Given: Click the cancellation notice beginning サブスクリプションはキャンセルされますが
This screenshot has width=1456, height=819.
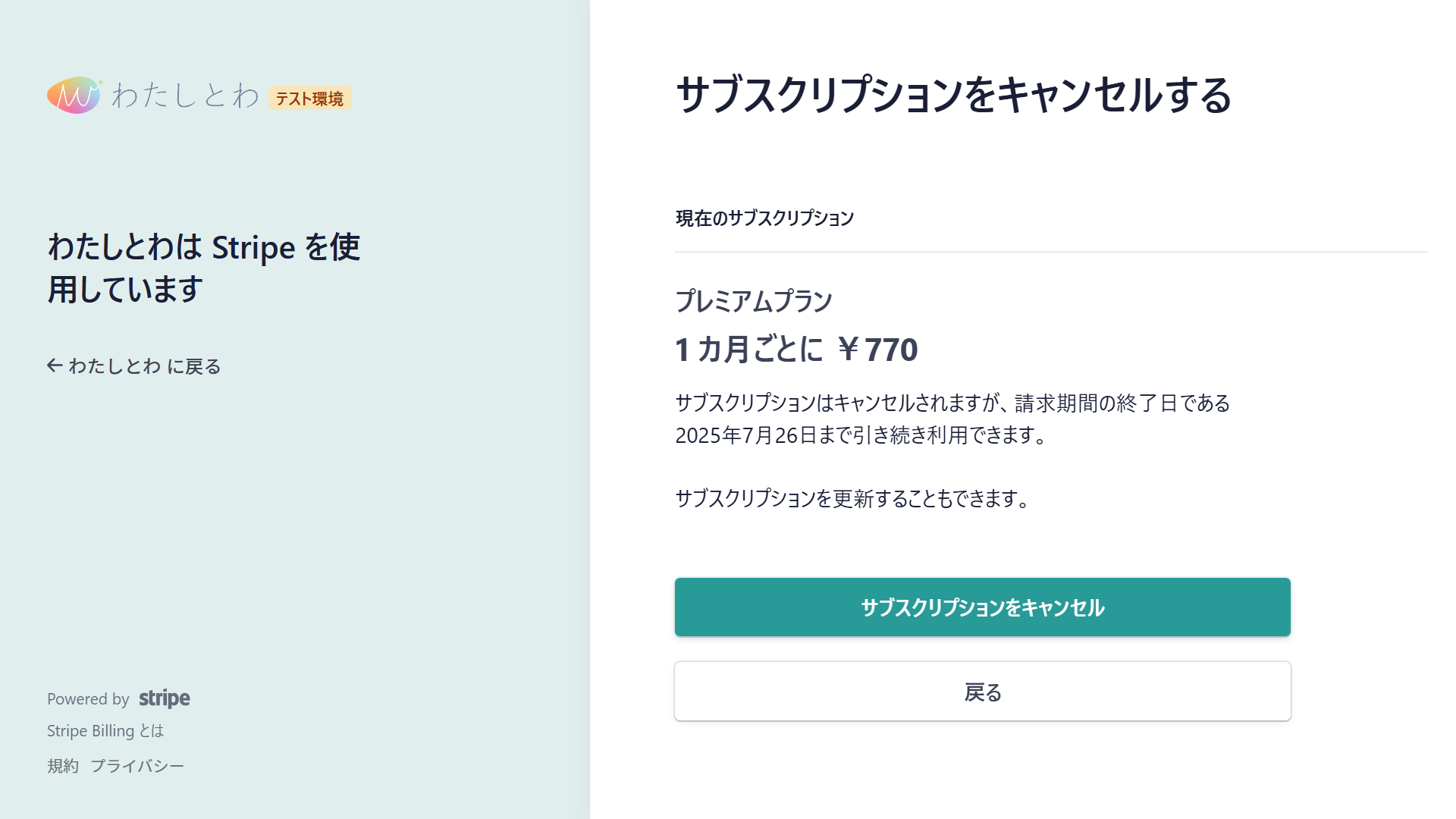Looking at the screenshot, I should click(952, 419).
